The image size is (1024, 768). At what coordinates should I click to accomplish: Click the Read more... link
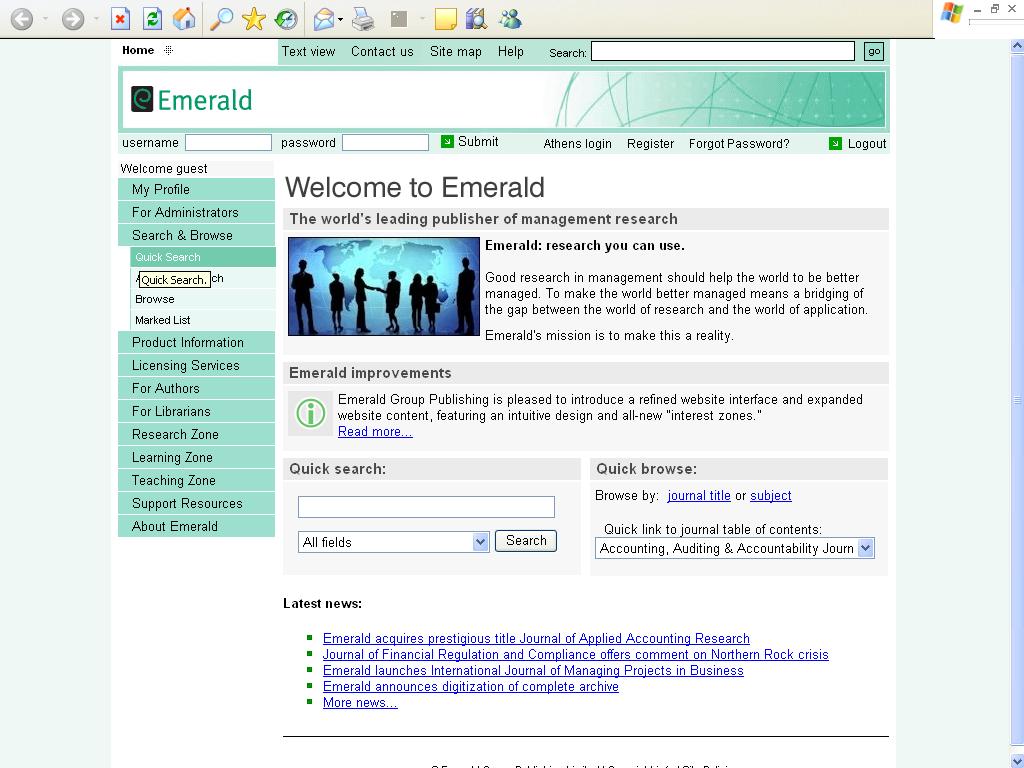[375, 432]
